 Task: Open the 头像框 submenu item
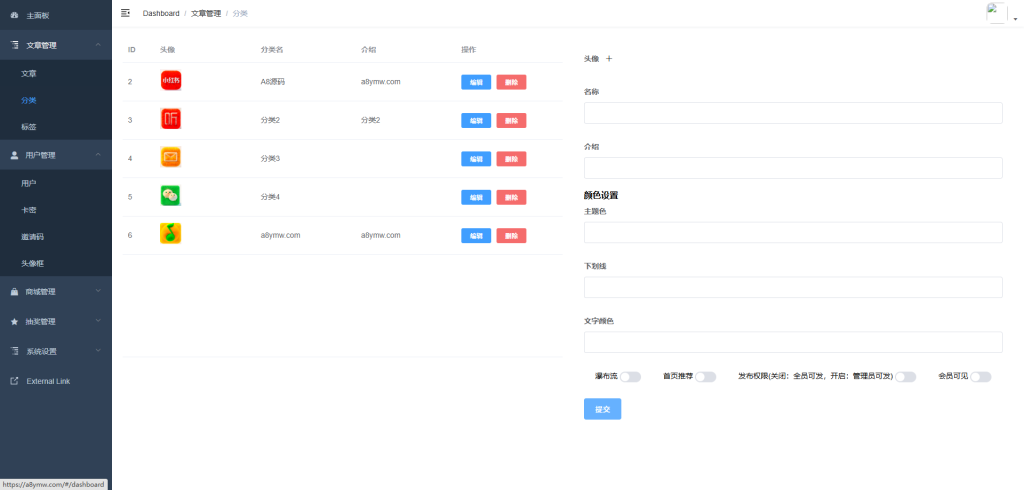[x=56, y=263]
